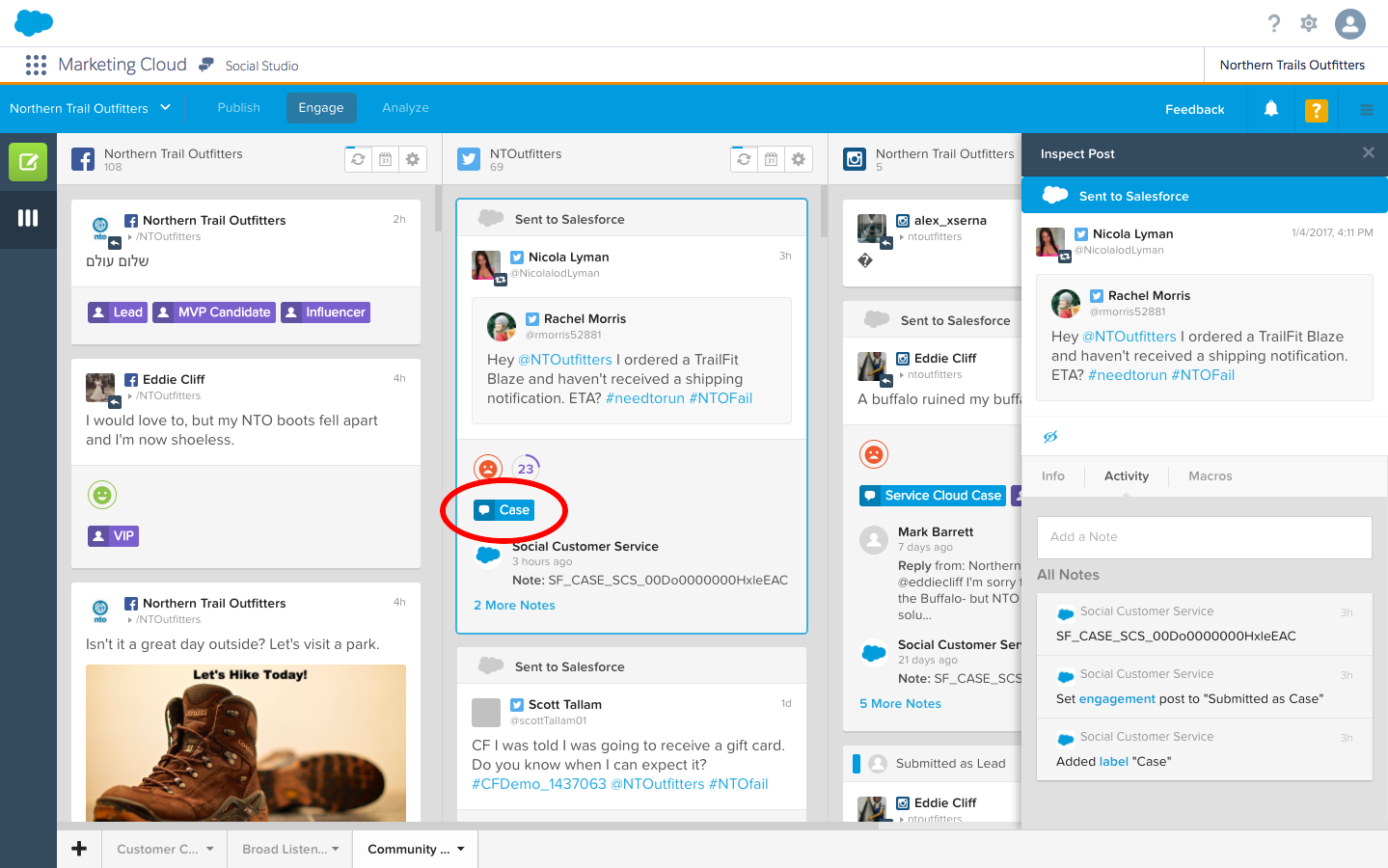Open the user profile avatar
This screenshot has width=1388, height=868.
click(x=1350, y=23)
